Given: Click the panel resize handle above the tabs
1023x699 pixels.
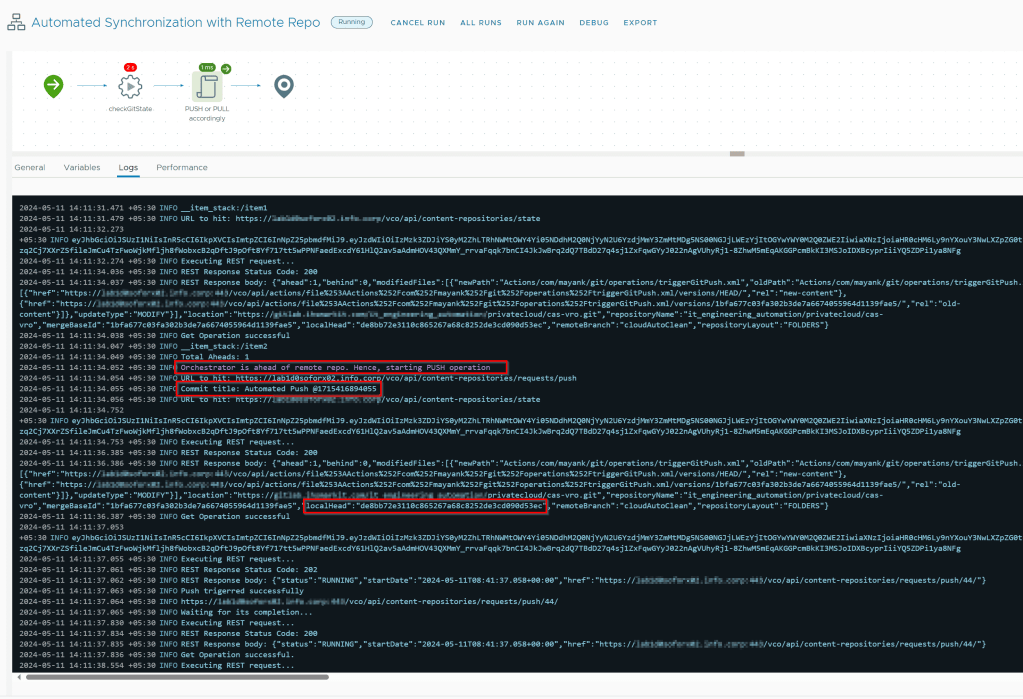Looking at the screenshot, I should (x=738, y=154).
